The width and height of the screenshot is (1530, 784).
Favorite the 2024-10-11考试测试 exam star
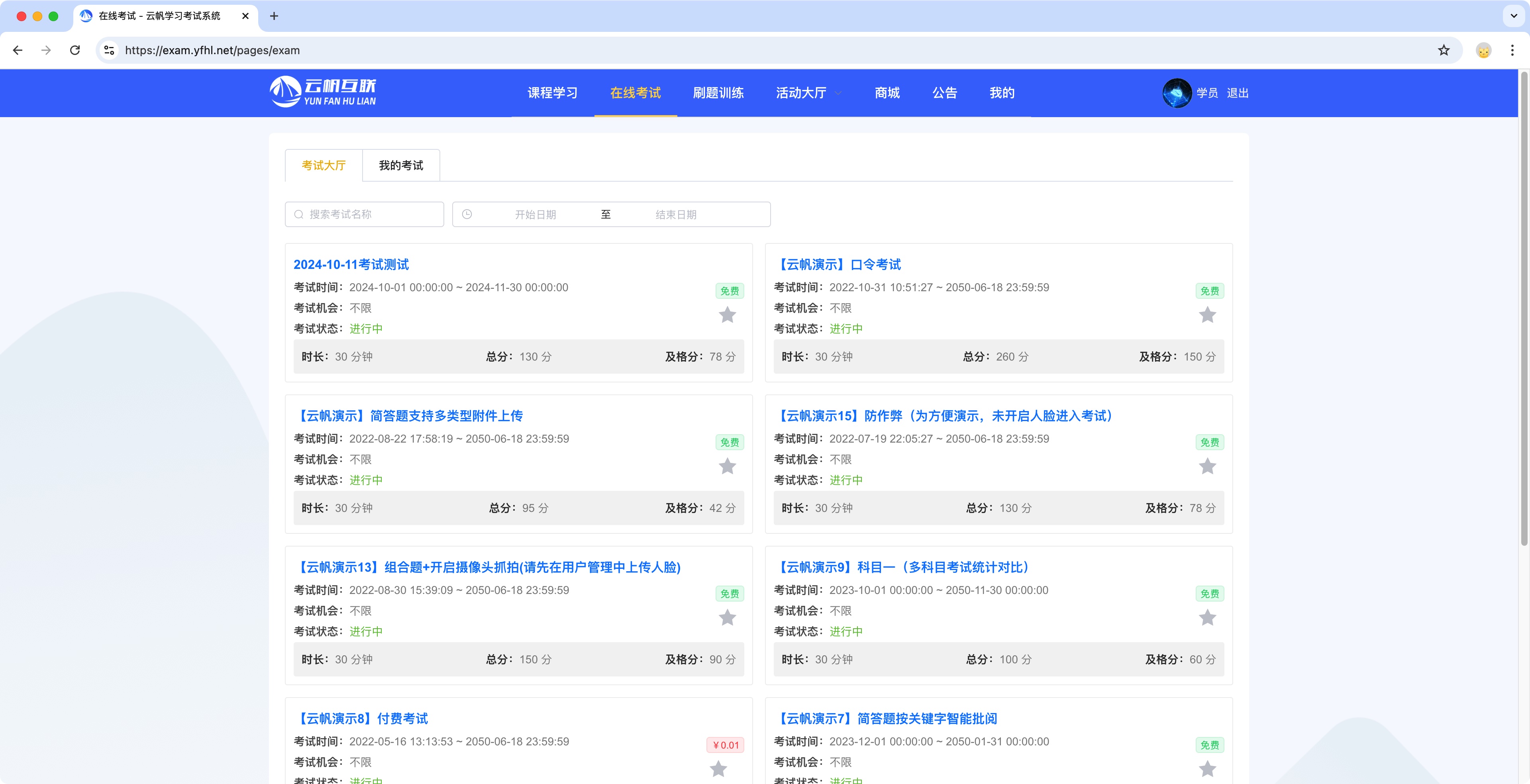[x=727, y=315]
